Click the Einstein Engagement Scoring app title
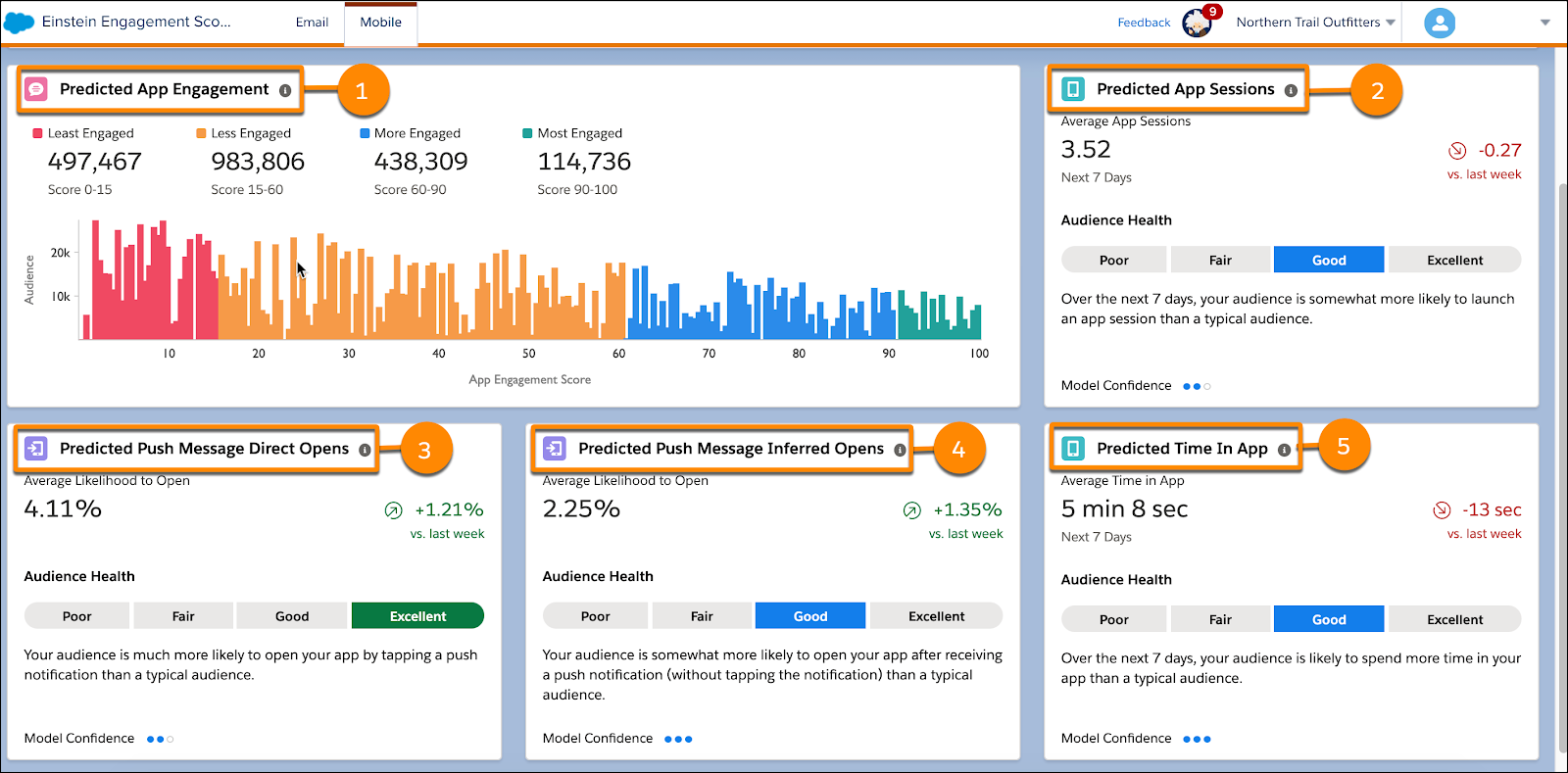The image size is (1568, 773). (x=136, y=22)
